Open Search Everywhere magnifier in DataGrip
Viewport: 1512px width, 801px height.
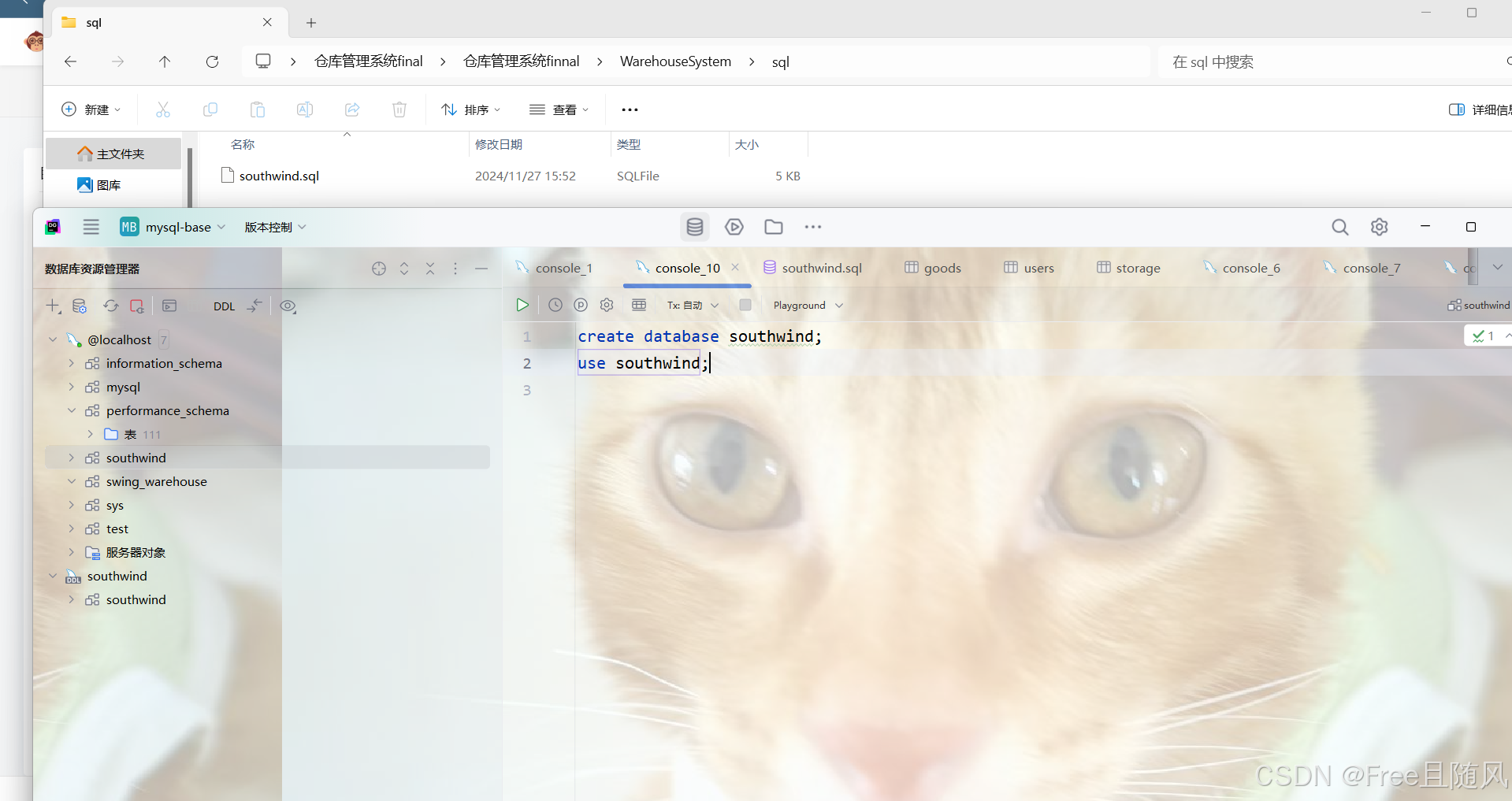(x=1339, y=227)
